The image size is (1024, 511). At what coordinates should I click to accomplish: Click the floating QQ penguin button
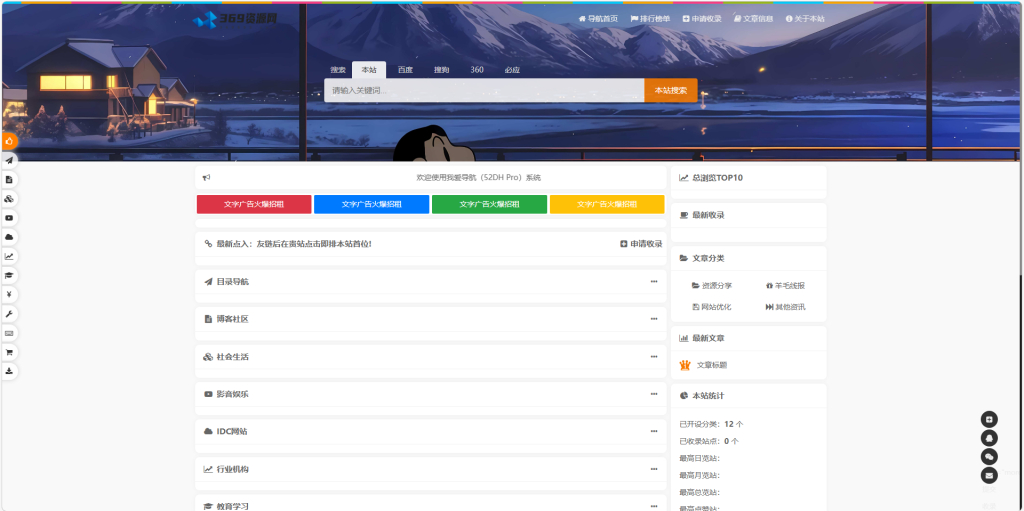(x=989, y=438)
